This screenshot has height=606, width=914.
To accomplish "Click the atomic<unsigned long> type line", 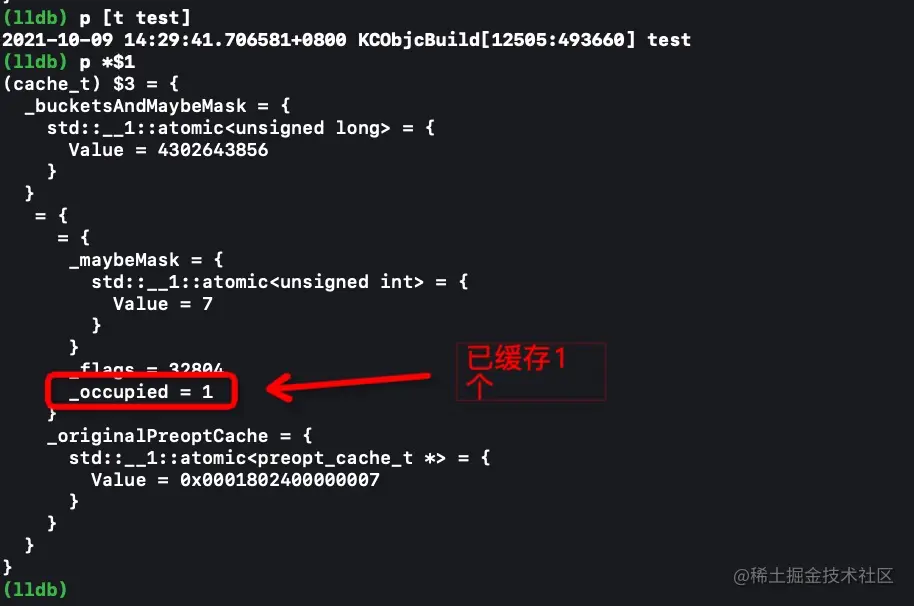I will click(x=241, y=128).
